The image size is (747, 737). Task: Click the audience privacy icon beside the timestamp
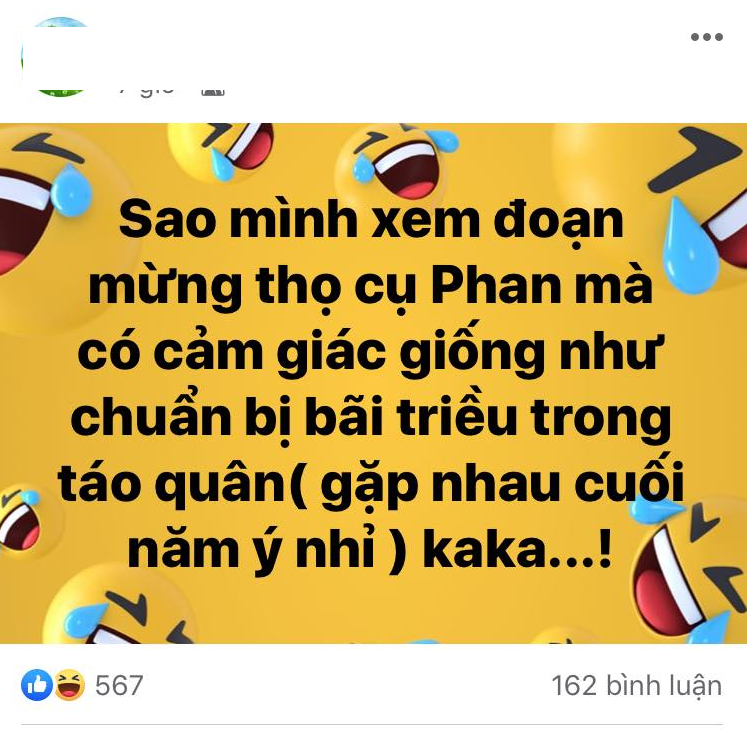[212, 90]
